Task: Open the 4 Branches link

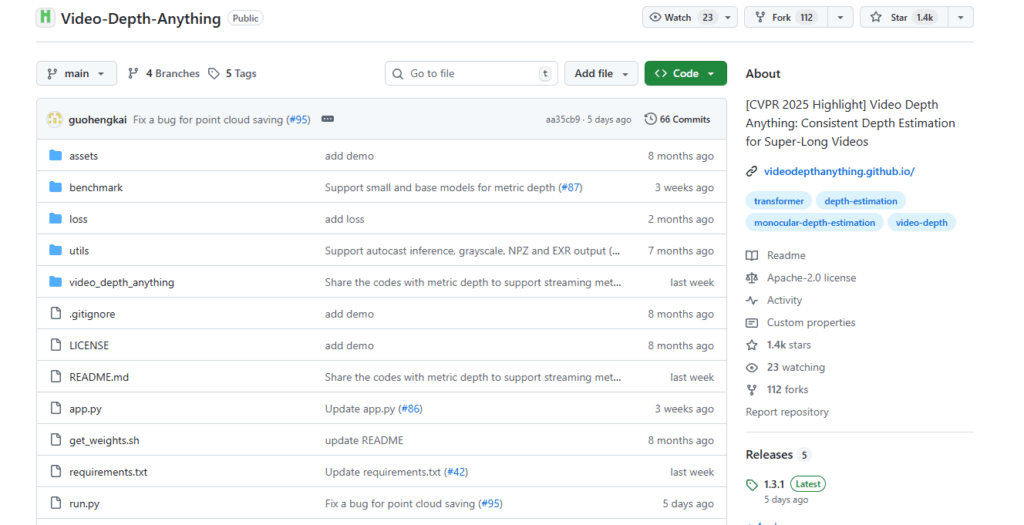Action: [163, 74]
